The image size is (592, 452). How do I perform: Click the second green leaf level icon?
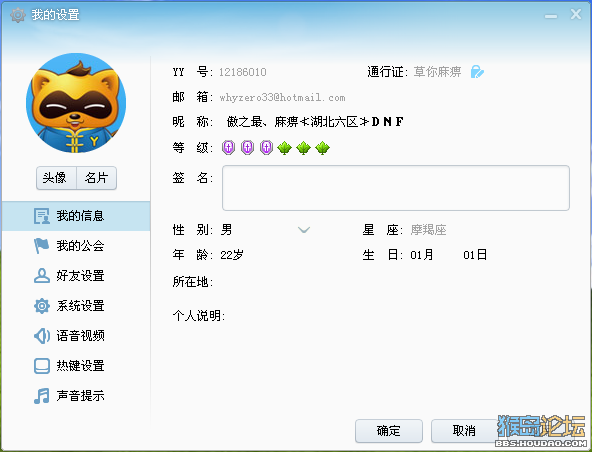click(x=304, y=148)
